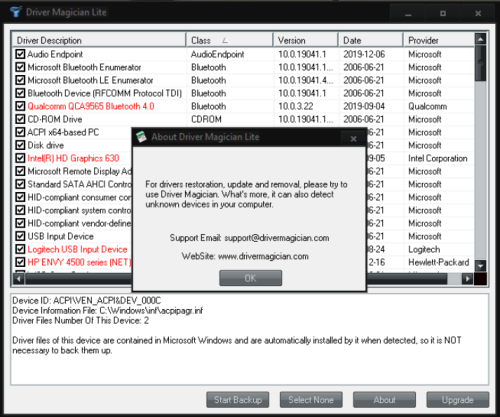Click the Qualcomm provider cell
The width and height of the screenshot is (500, 417).
point(428,106)
